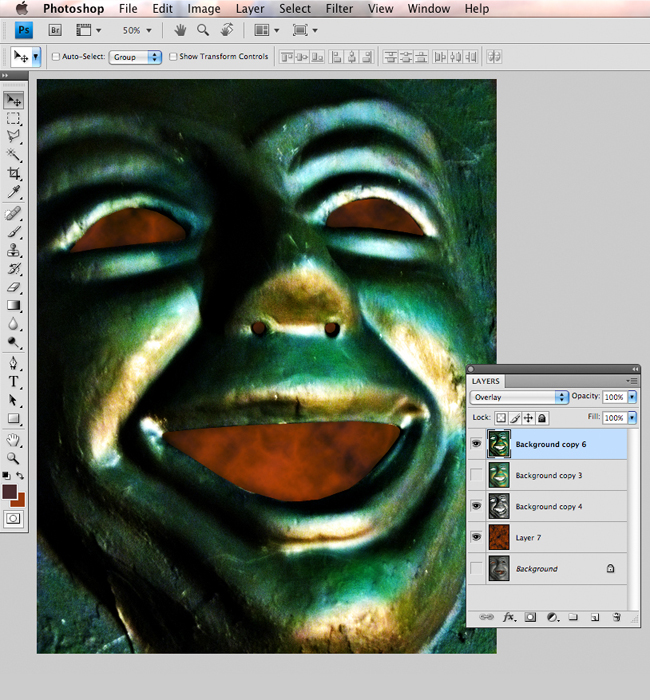Toggle lock image pixels
This screenshot has width=650, height=700.
pos(515,418)
